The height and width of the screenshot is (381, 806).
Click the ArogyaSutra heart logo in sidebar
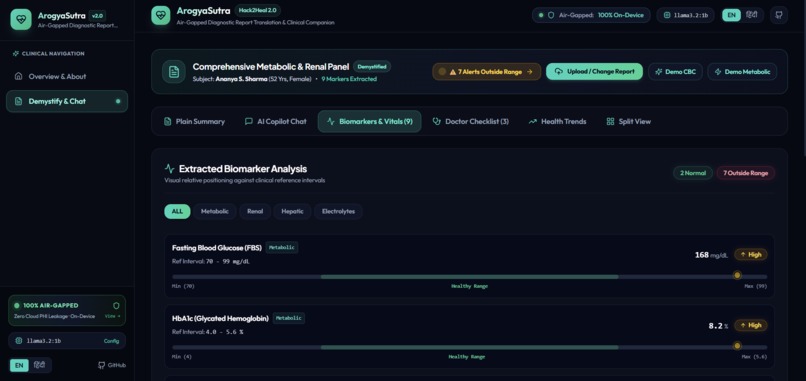click(21, 20)
